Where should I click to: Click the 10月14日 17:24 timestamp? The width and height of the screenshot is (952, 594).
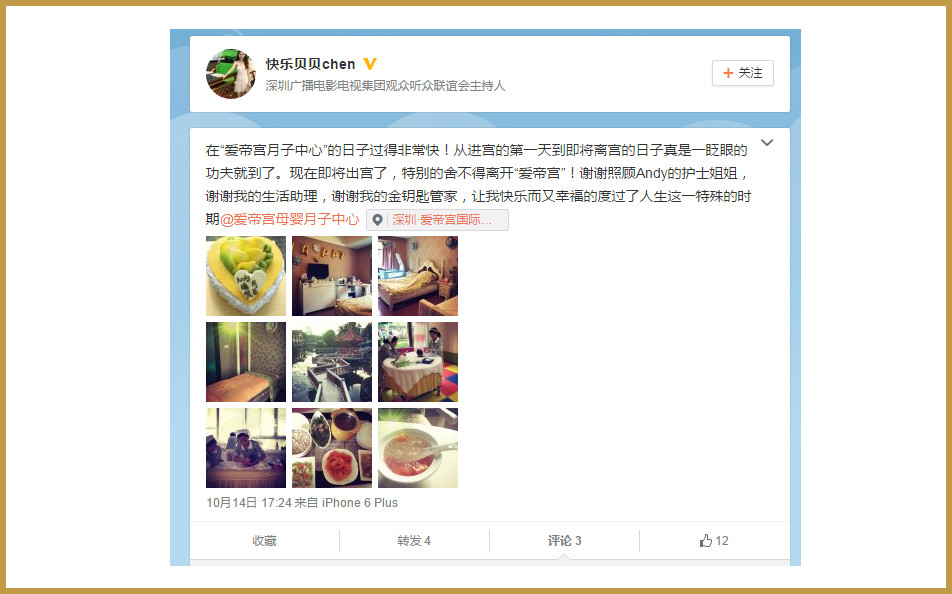pyautogui.click(x=249, y=503)
